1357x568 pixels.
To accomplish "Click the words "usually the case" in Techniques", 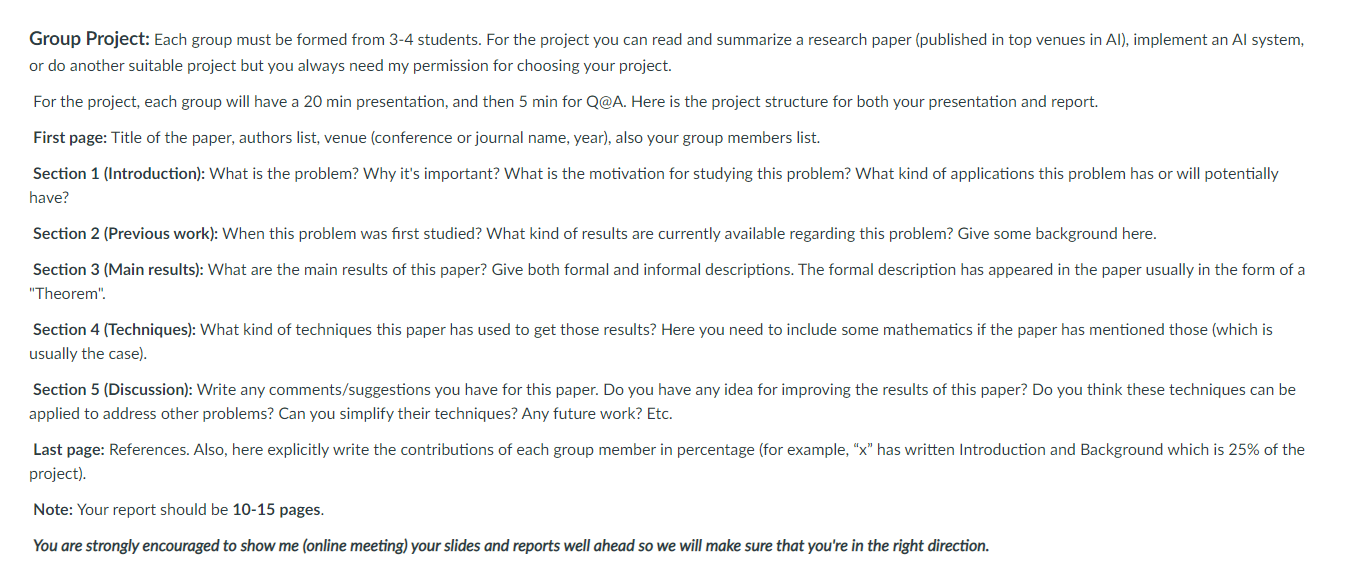I will pos(85,354).
